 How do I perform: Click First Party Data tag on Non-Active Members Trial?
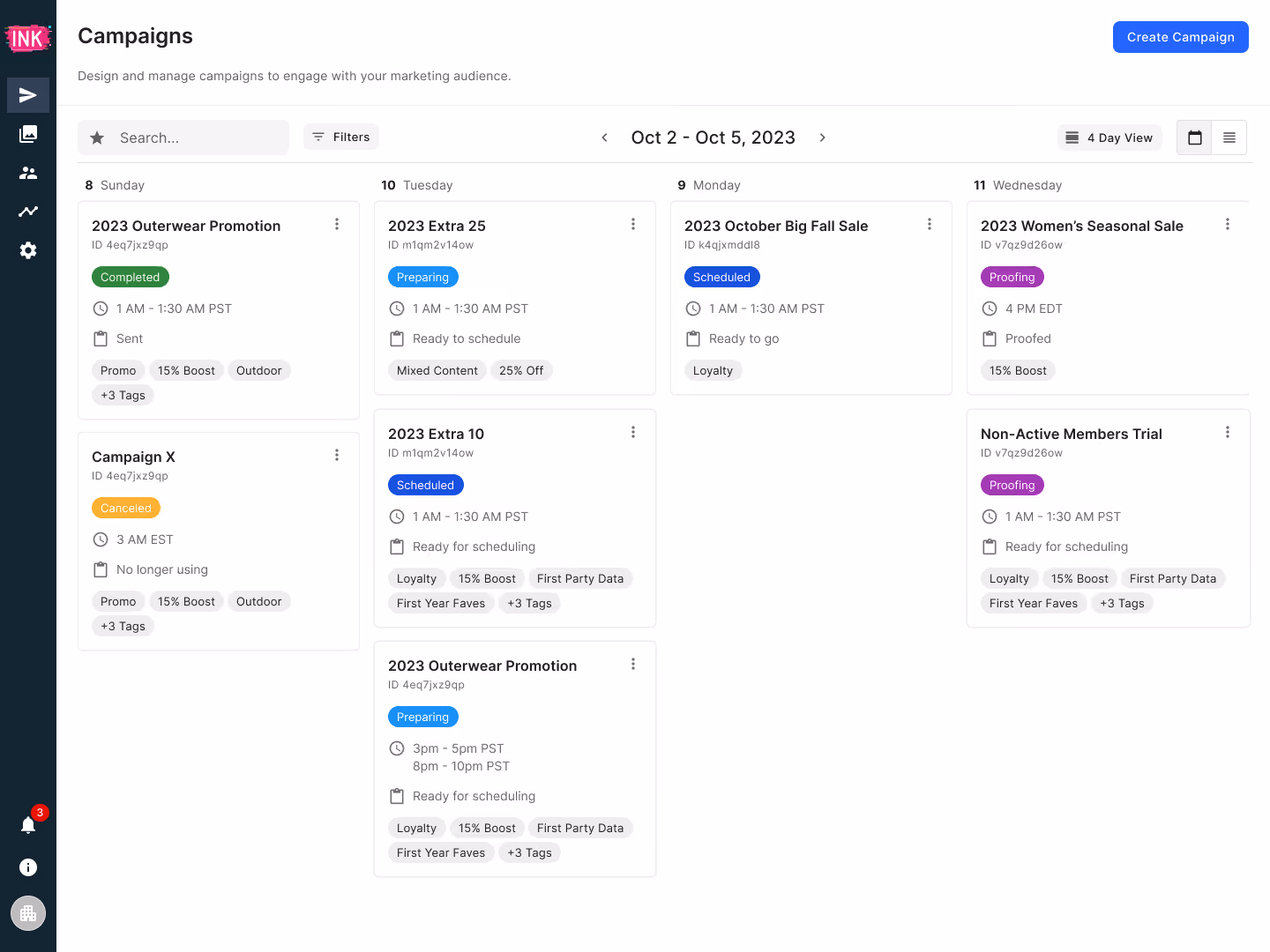[1173, 578]
